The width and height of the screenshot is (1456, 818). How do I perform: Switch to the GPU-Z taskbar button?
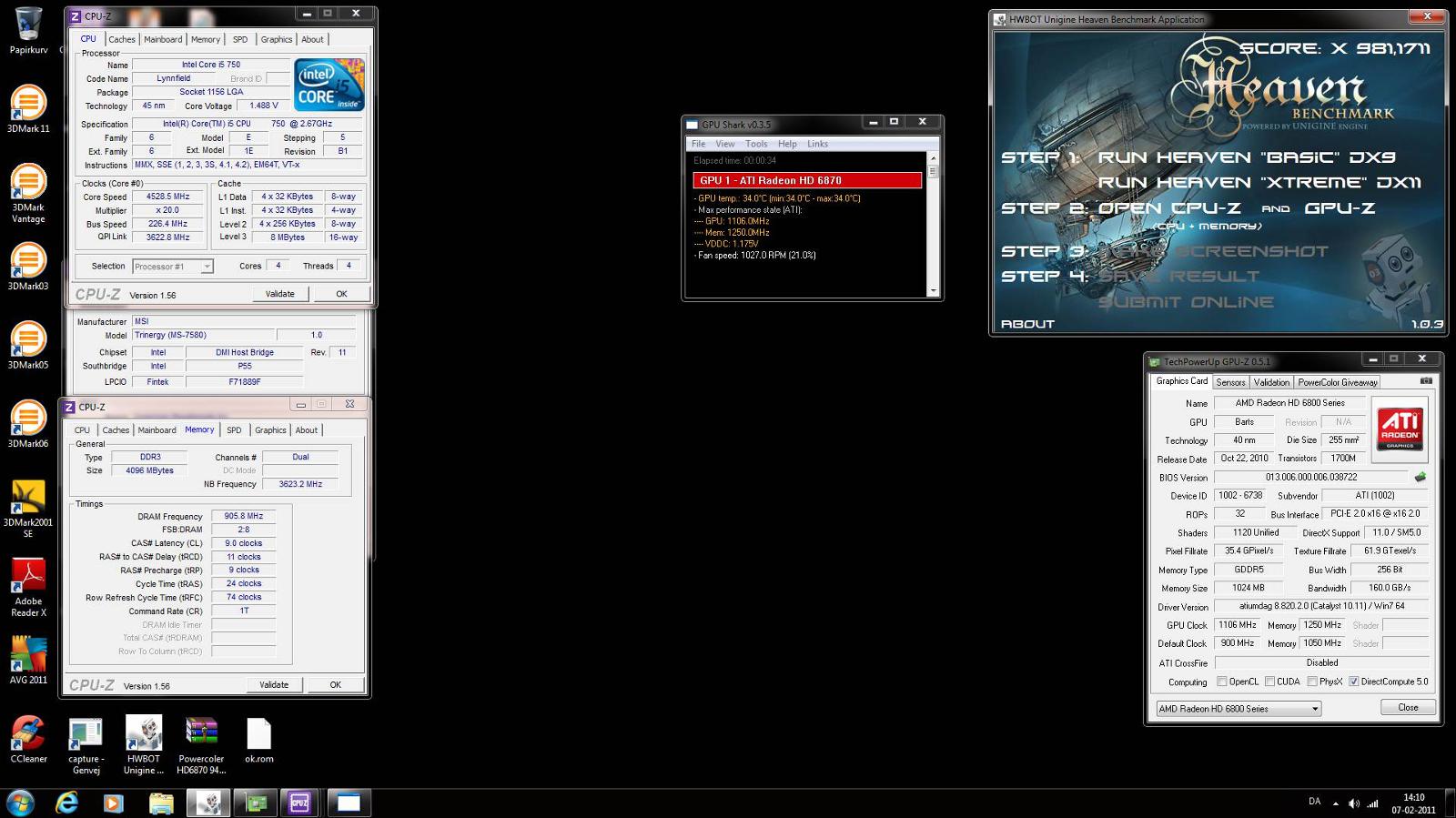click(x=255, y=803)
